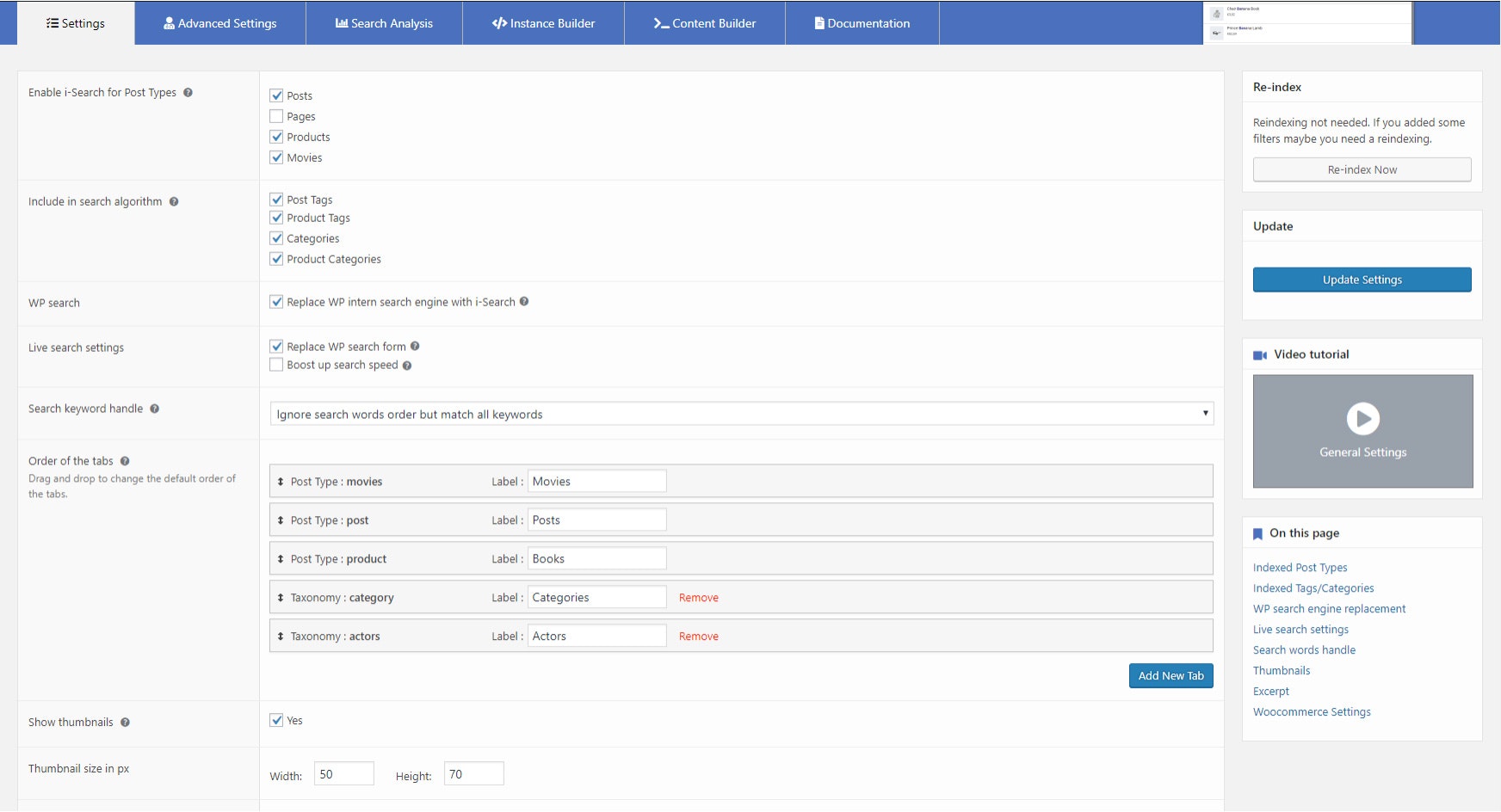Remove the actors taxonomy tab

697,636
